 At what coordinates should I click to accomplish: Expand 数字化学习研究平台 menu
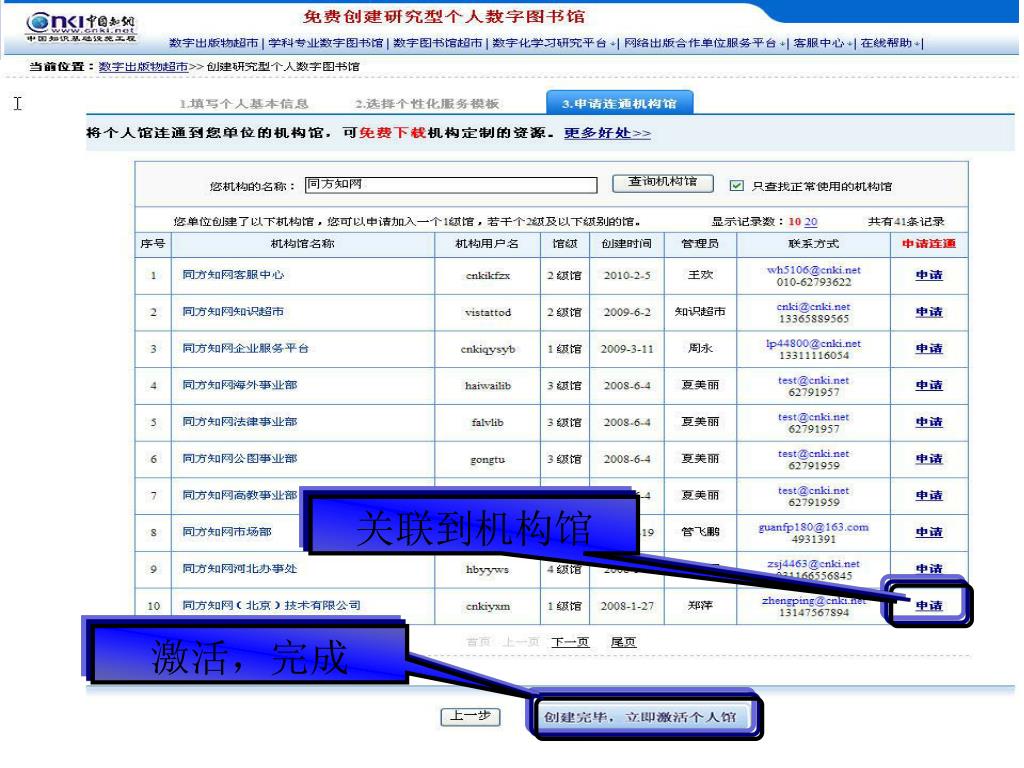553,43
